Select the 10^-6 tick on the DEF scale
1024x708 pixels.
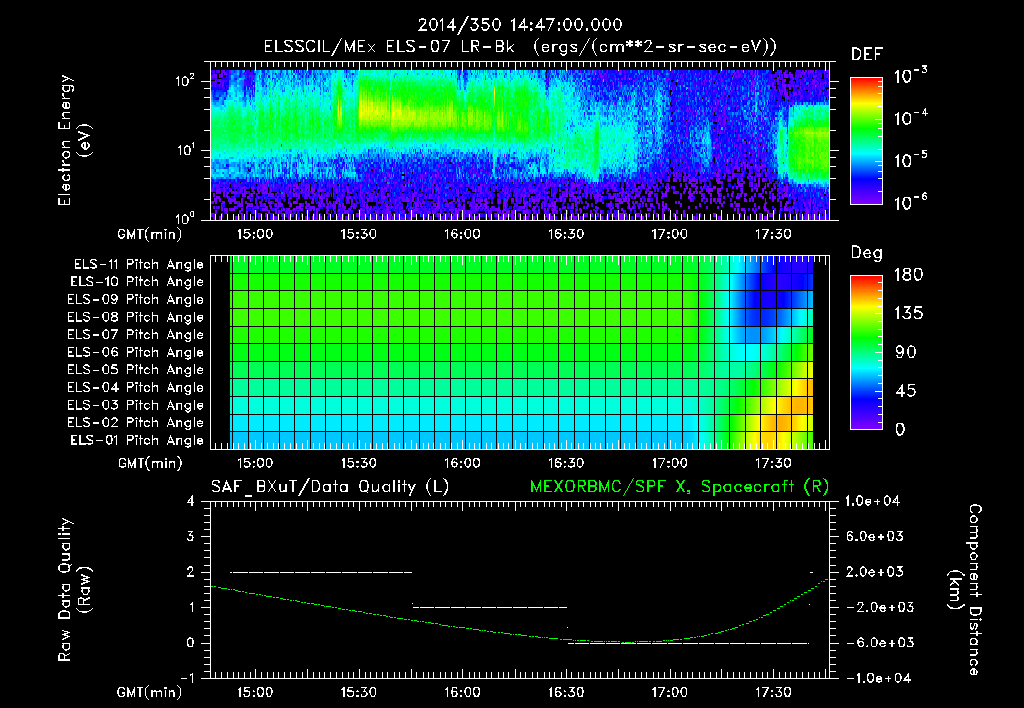(x=910, y=202)
